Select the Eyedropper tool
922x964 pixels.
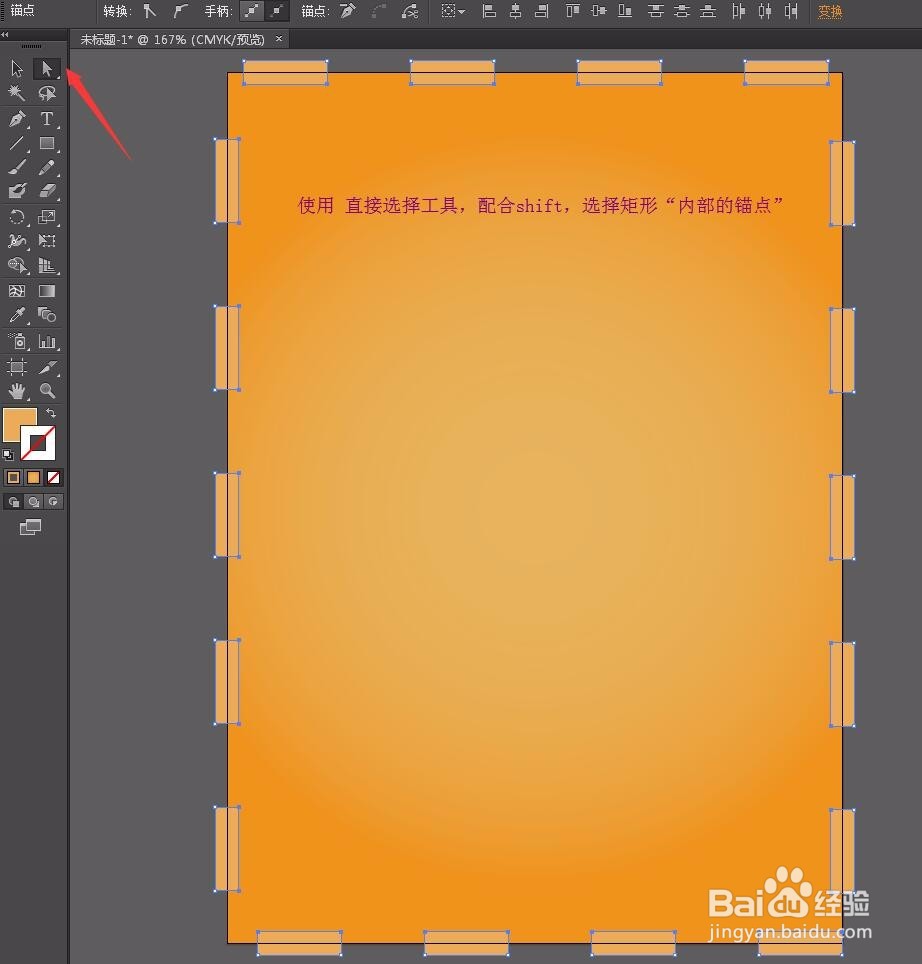tap(17, 315)
